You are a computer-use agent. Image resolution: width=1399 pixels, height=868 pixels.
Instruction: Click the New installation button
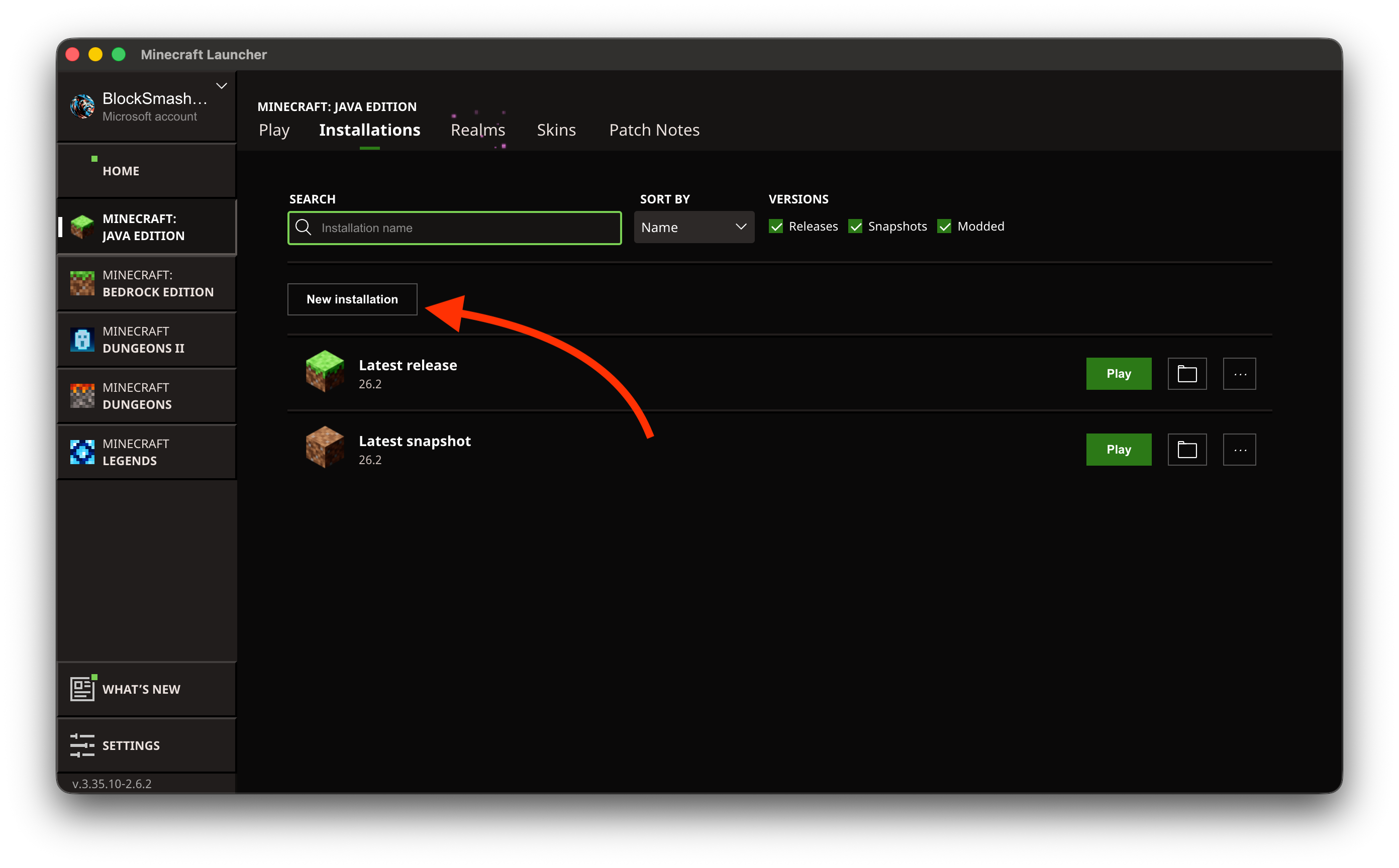352,299
